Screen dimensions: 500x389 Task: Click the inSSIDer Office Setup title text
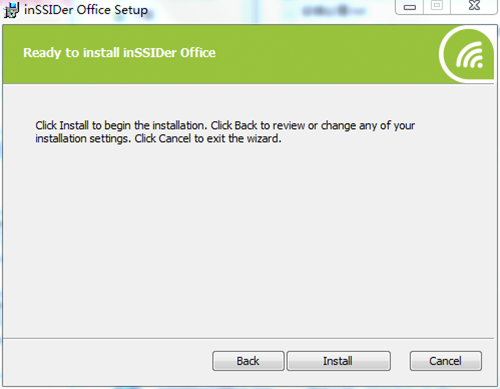click(86, 10)
